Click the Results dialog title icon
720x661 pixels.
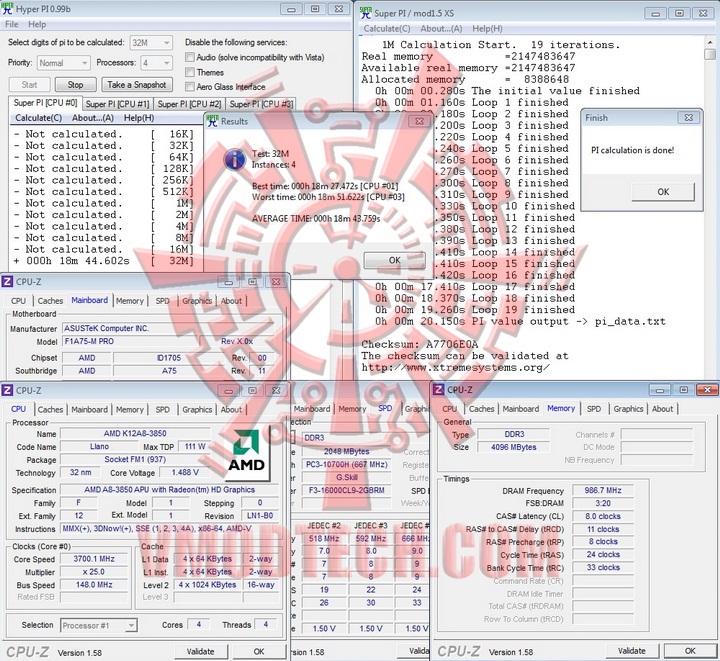(x=213, y=121)
